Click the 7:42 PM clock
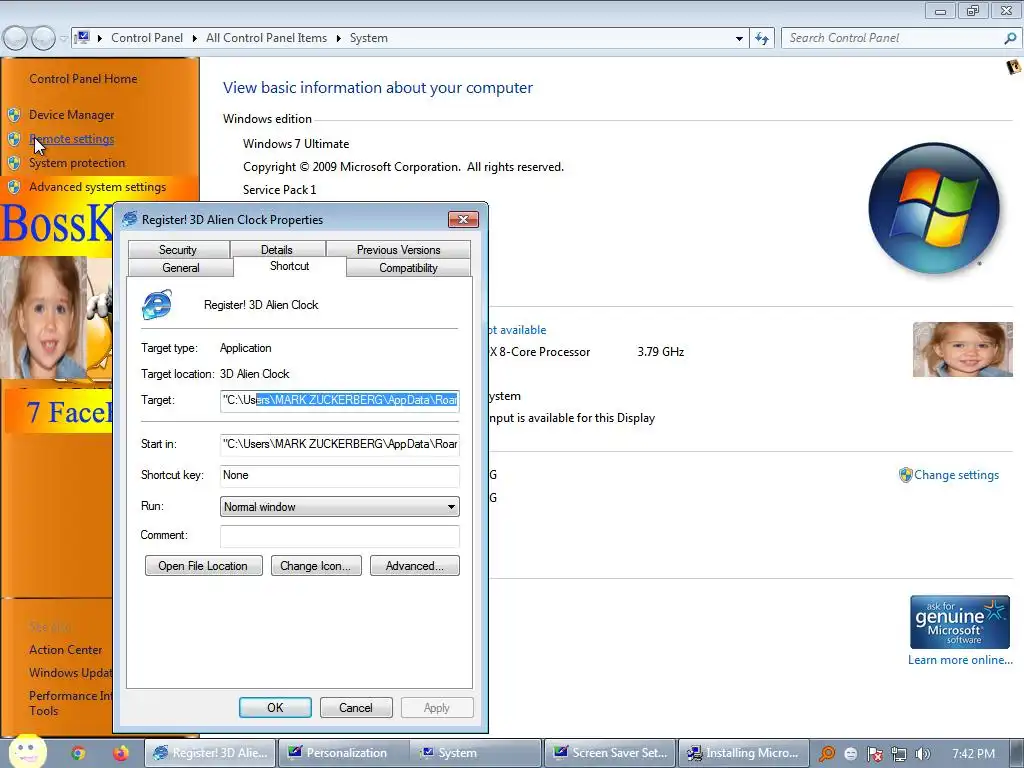This screenshot has width=1024, height=768. tap(973, 753)
